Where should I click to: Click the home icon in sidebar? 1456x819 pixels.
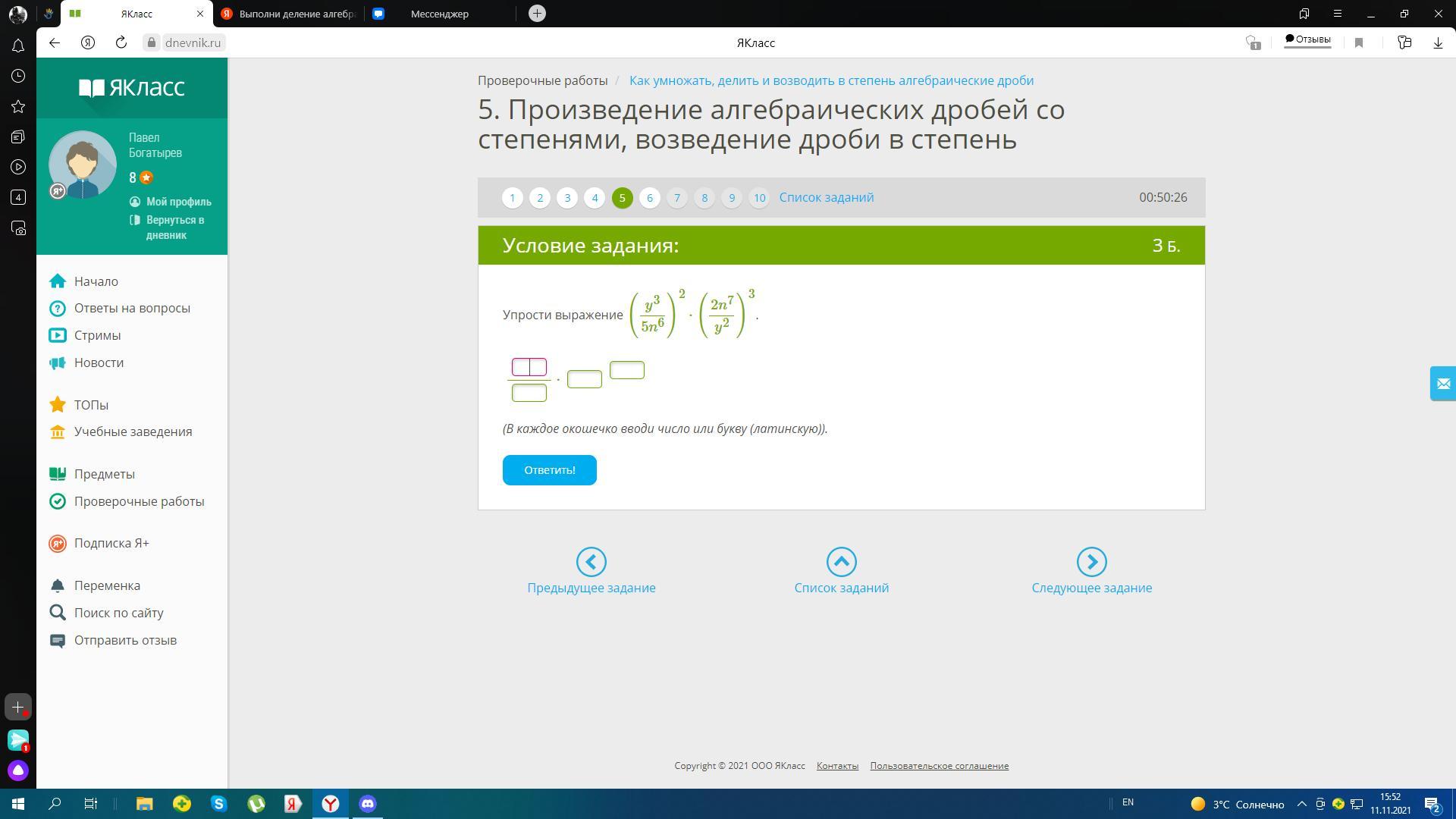coord(57,280)
